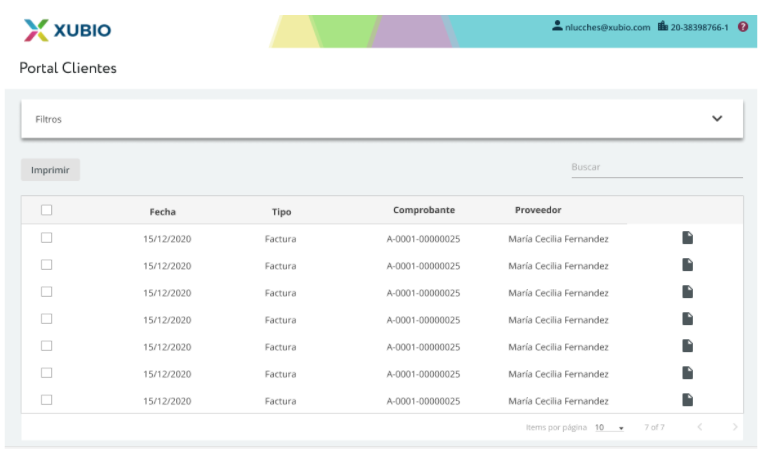Click the Xubio logo
Screen dimensions: 758x449
(67, 30)
